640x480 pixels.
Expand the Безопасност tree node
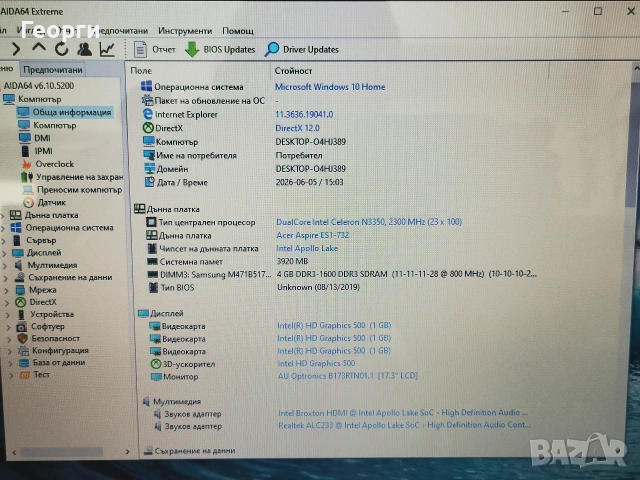(x=9, y=339)
